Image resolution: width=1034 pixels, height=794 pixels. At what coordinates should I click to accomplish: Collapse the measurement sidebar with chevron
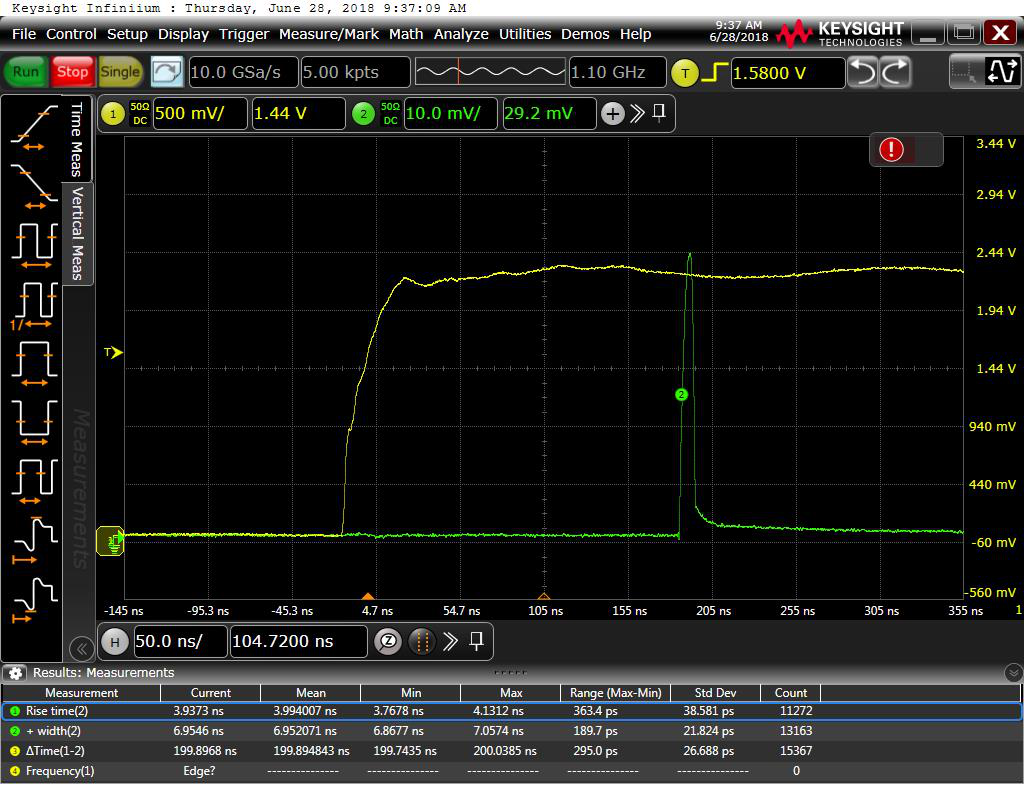click(81, 648)
